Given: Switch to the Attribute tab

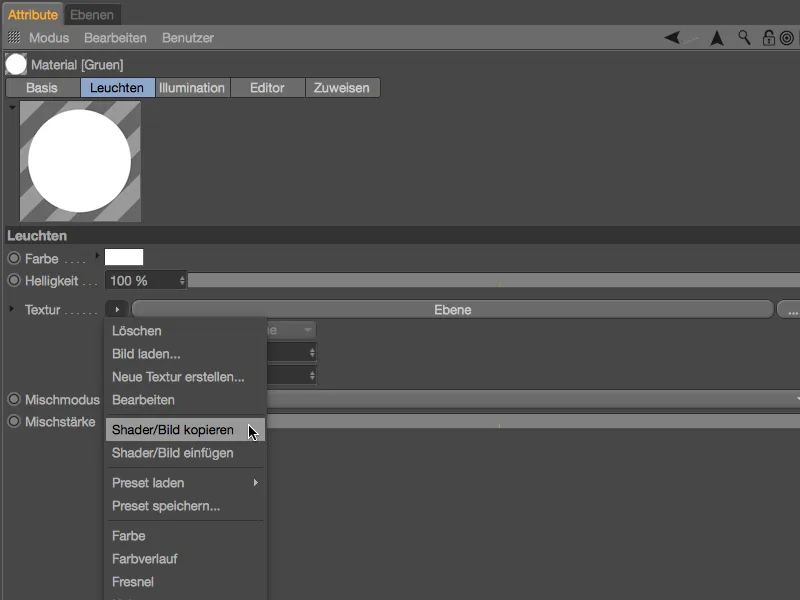Looking at the screenshot, I should click(33, 15).
